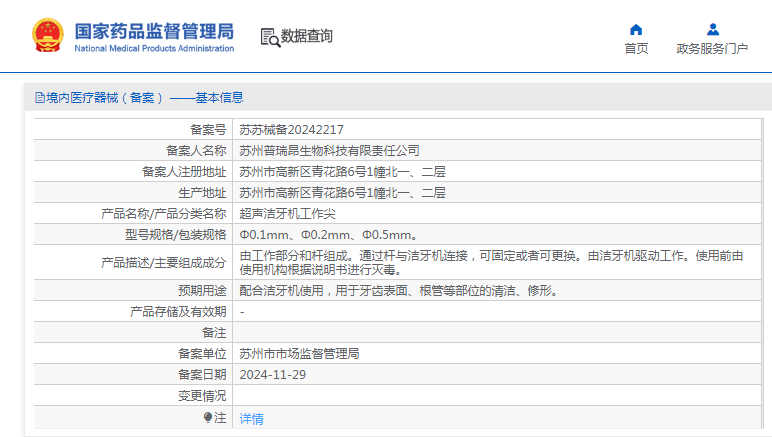Viewport: 772px width, 437px height.
Task: Click 国家药品监督管理局 site title
Action: coord(154,31)
